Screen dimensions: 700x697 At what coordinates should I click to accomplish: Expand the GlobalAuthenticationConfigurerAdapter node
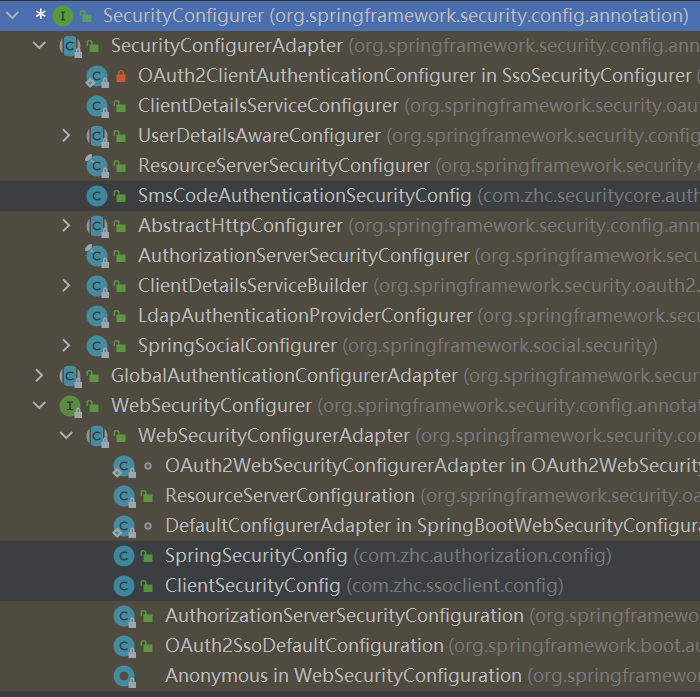(x=39, y=376)
